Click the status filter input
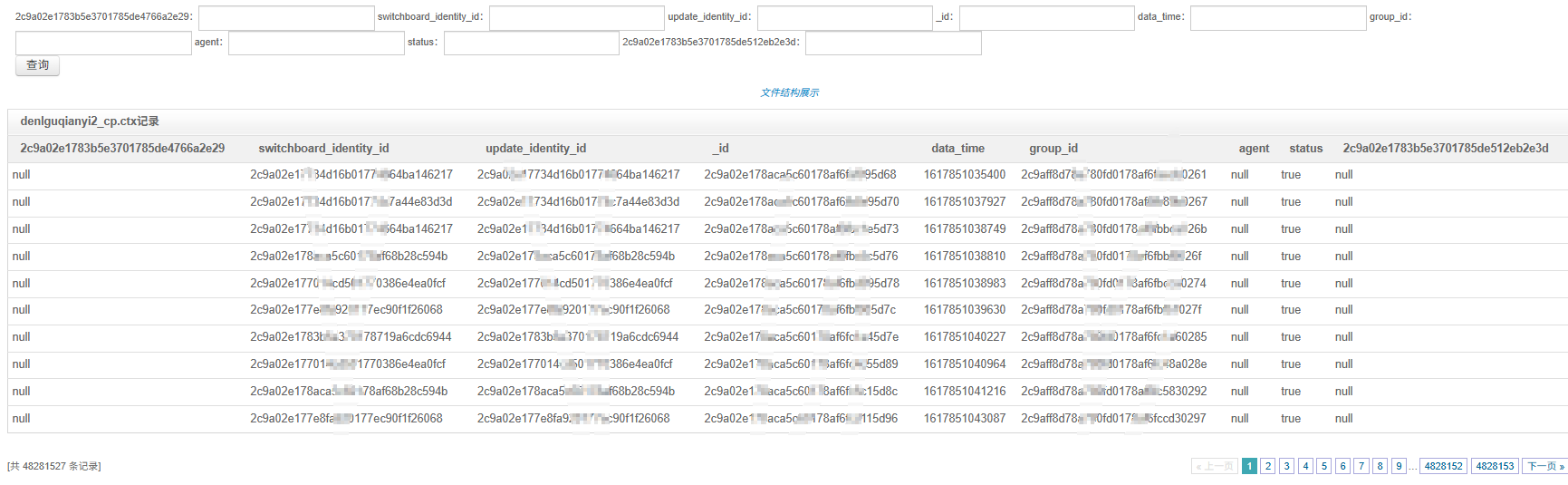 click(x=531, y=44)
